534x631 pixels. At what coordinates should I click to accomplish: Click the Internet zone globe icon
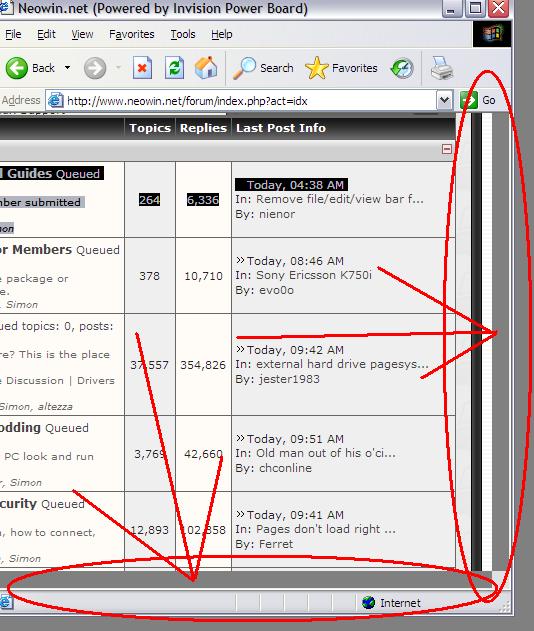(x=368, y=602)
